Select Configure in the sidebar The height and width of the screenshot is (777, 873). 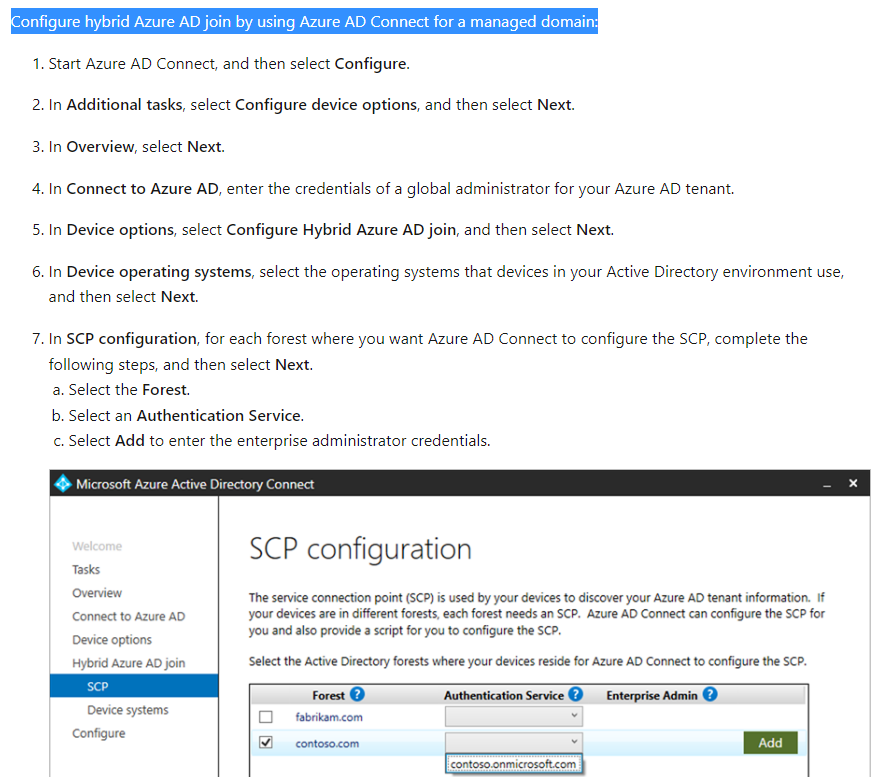point(99,733)
